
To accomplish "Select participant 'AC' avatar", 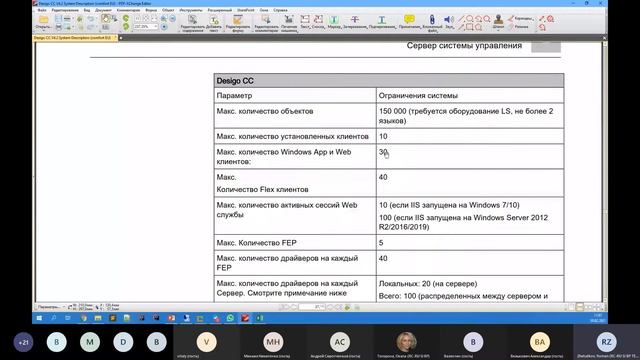I will tap(340, 342).
